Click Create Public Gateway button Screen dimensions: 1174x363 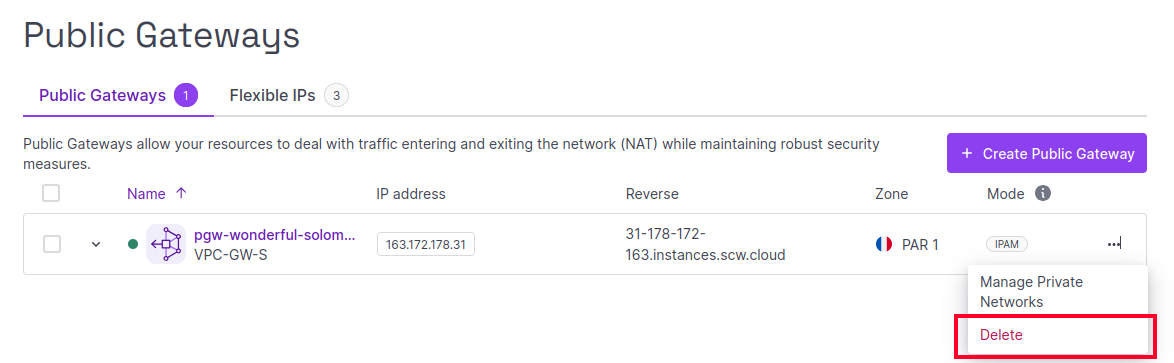(x=1047, y=153)
